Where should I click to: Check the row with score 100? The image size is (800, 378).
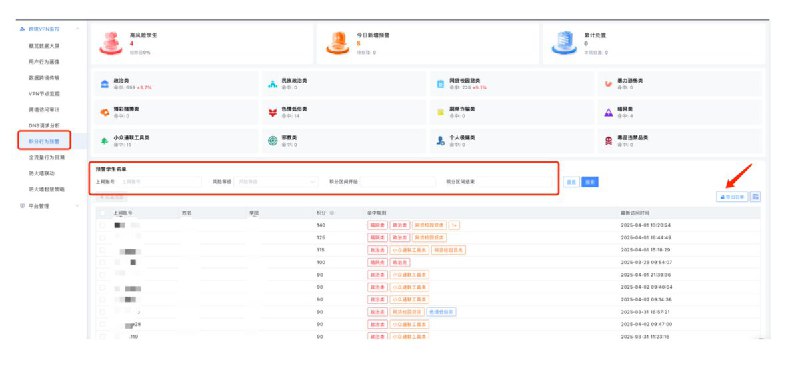click(x=103, y=262)
